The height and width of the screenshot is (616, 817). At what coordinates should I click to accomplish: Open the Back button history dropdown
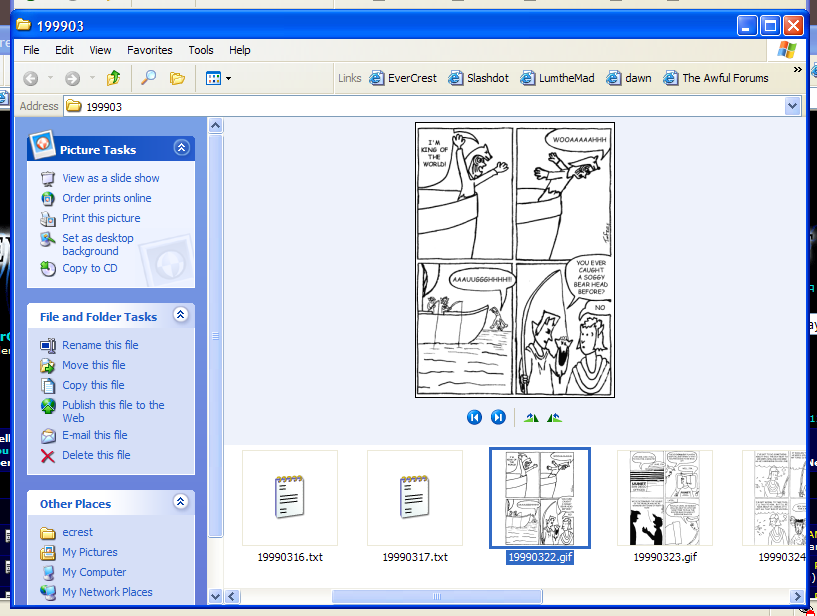coord(51,78)
